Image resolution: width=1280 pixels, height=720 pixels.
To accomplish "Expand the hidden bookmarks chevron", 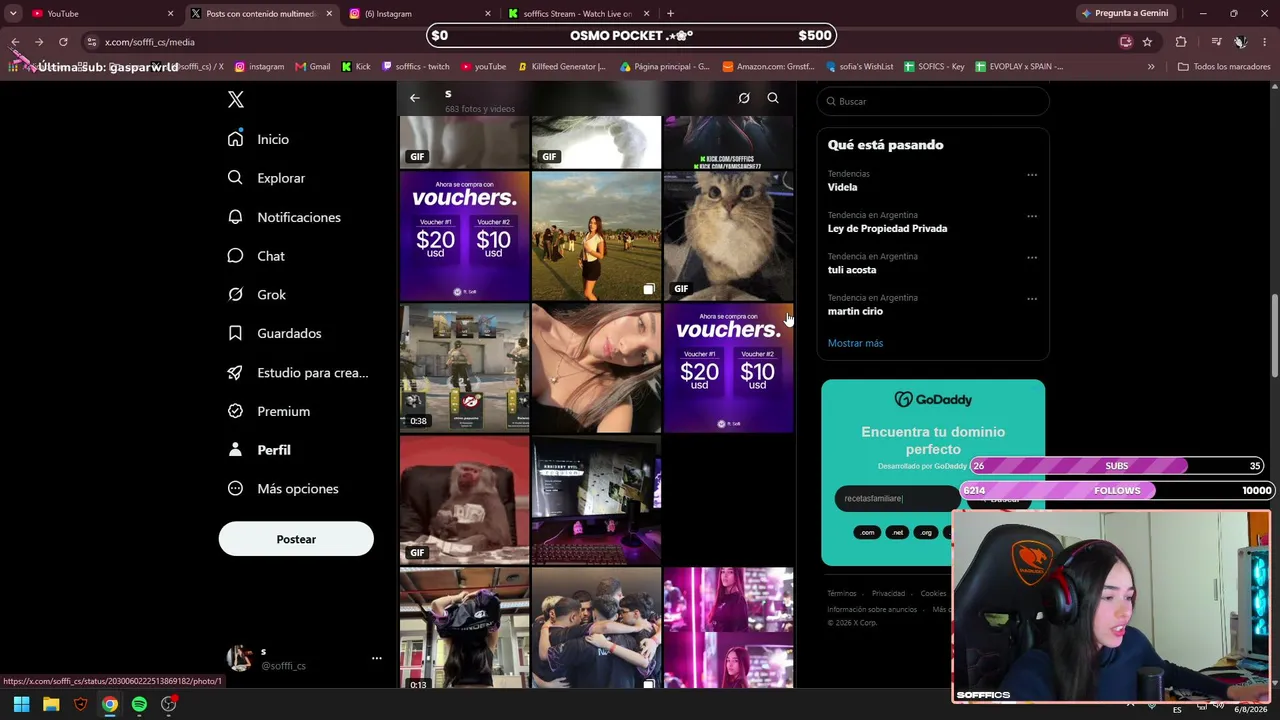I will click(1151, 67).
